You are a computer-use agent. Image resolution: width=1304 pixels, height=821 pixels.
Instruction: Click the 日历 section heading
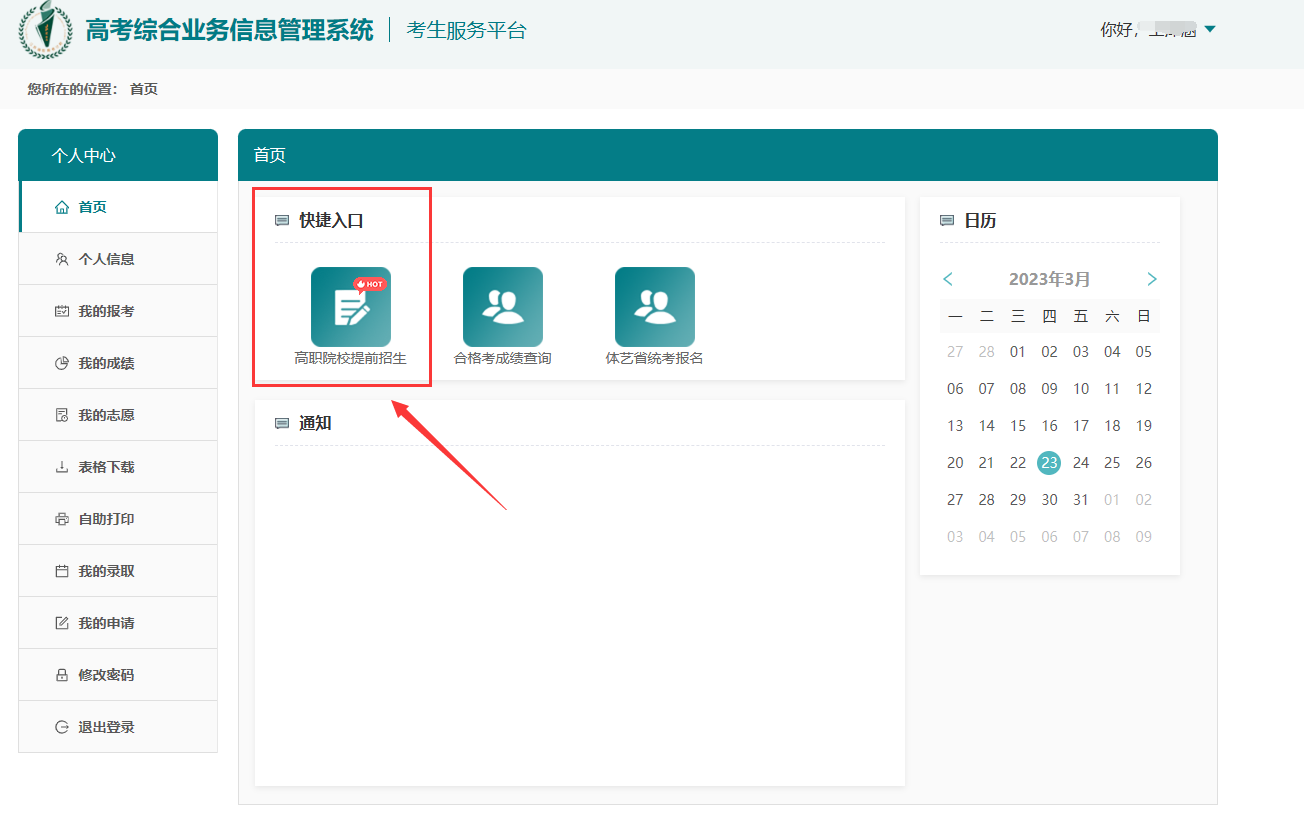point(980,221)
